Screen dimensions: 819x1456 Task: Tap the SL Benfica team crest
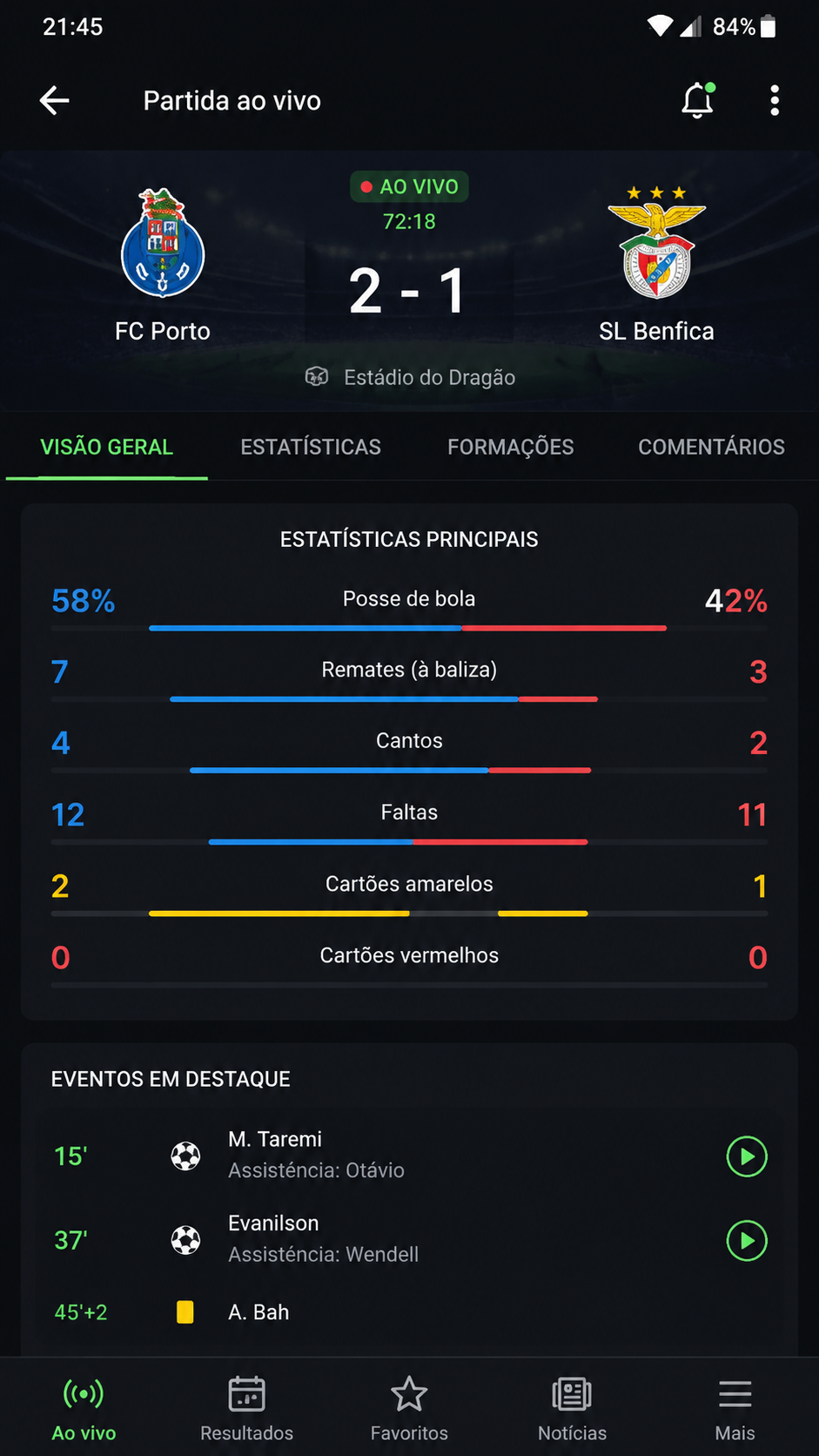(656, 242)
